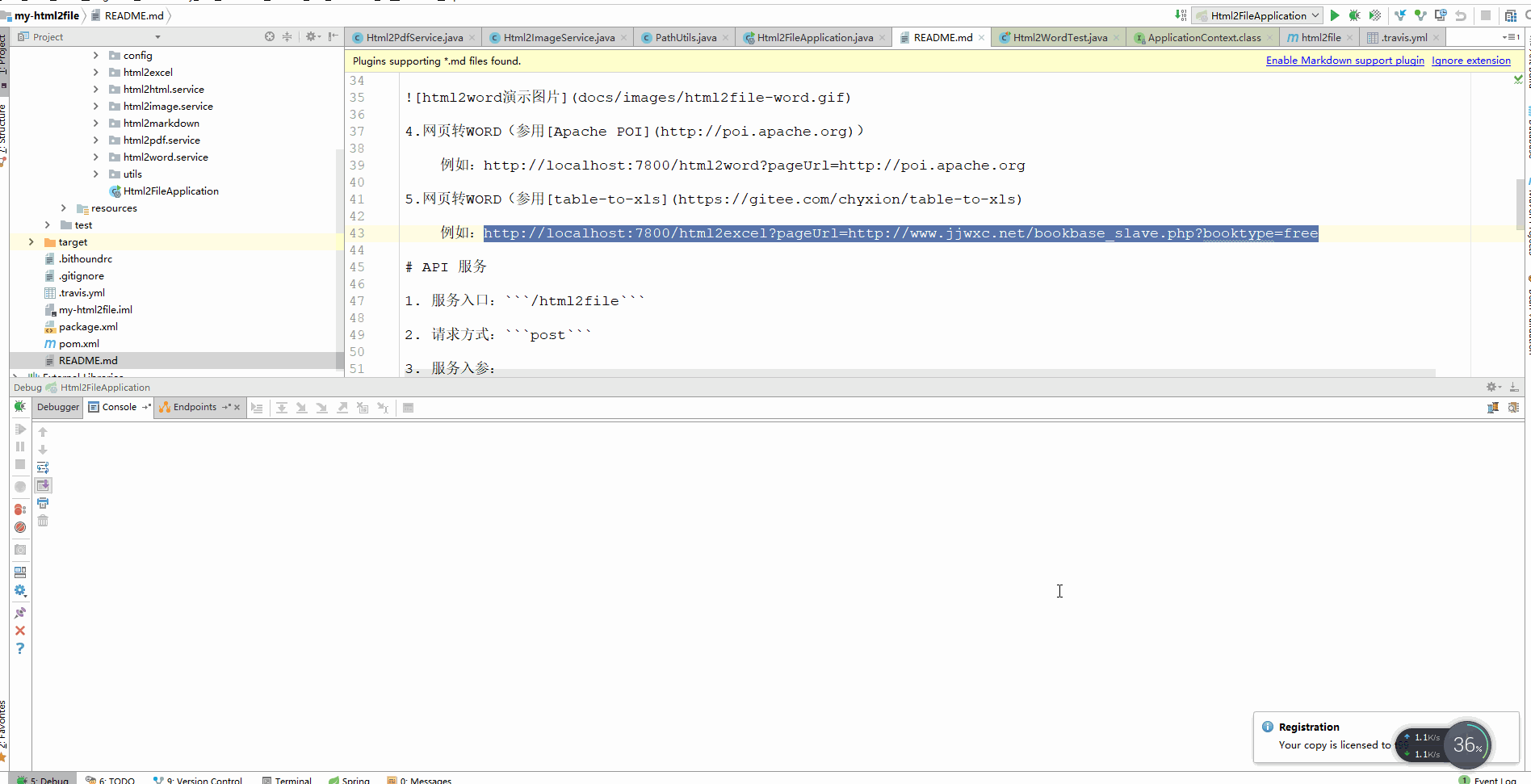The width and height of the screenshot is (1531, 784).
Task: Click the Evaluate Expression calculator icon
Action: [x=409, y=408]
